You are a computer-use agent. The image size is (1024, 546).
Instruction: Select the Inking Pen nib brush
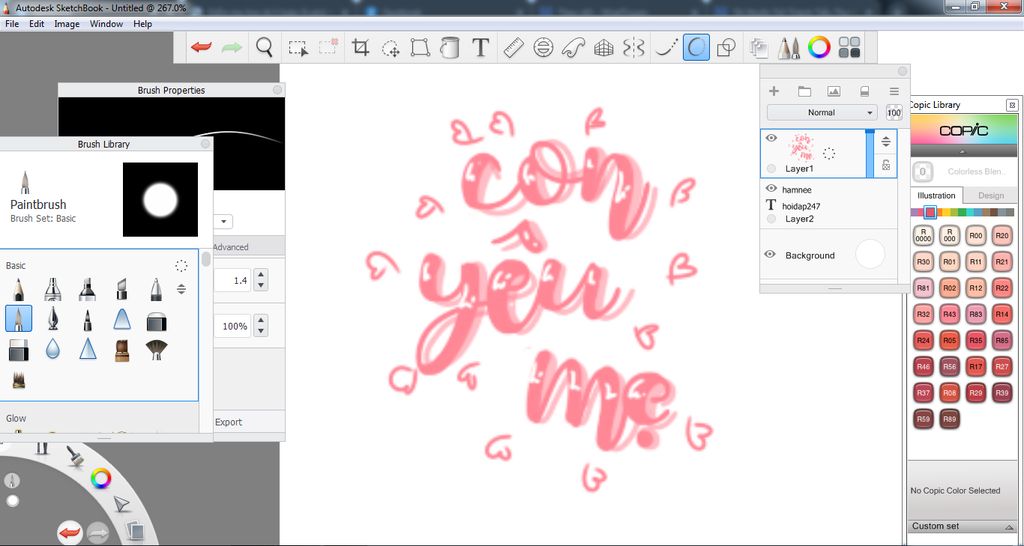coord(53,319)
